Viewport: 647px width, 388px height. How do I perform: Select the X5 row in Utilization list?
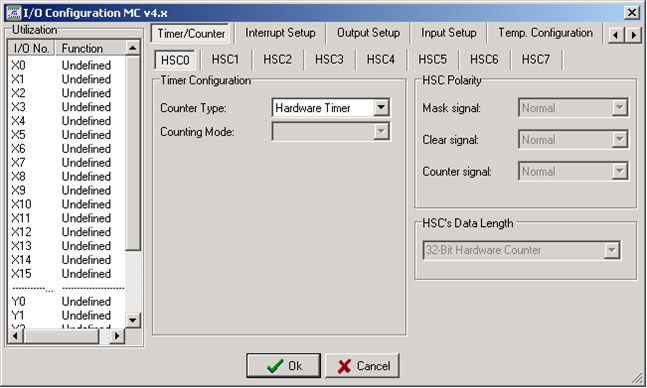(x=66, y=135)
